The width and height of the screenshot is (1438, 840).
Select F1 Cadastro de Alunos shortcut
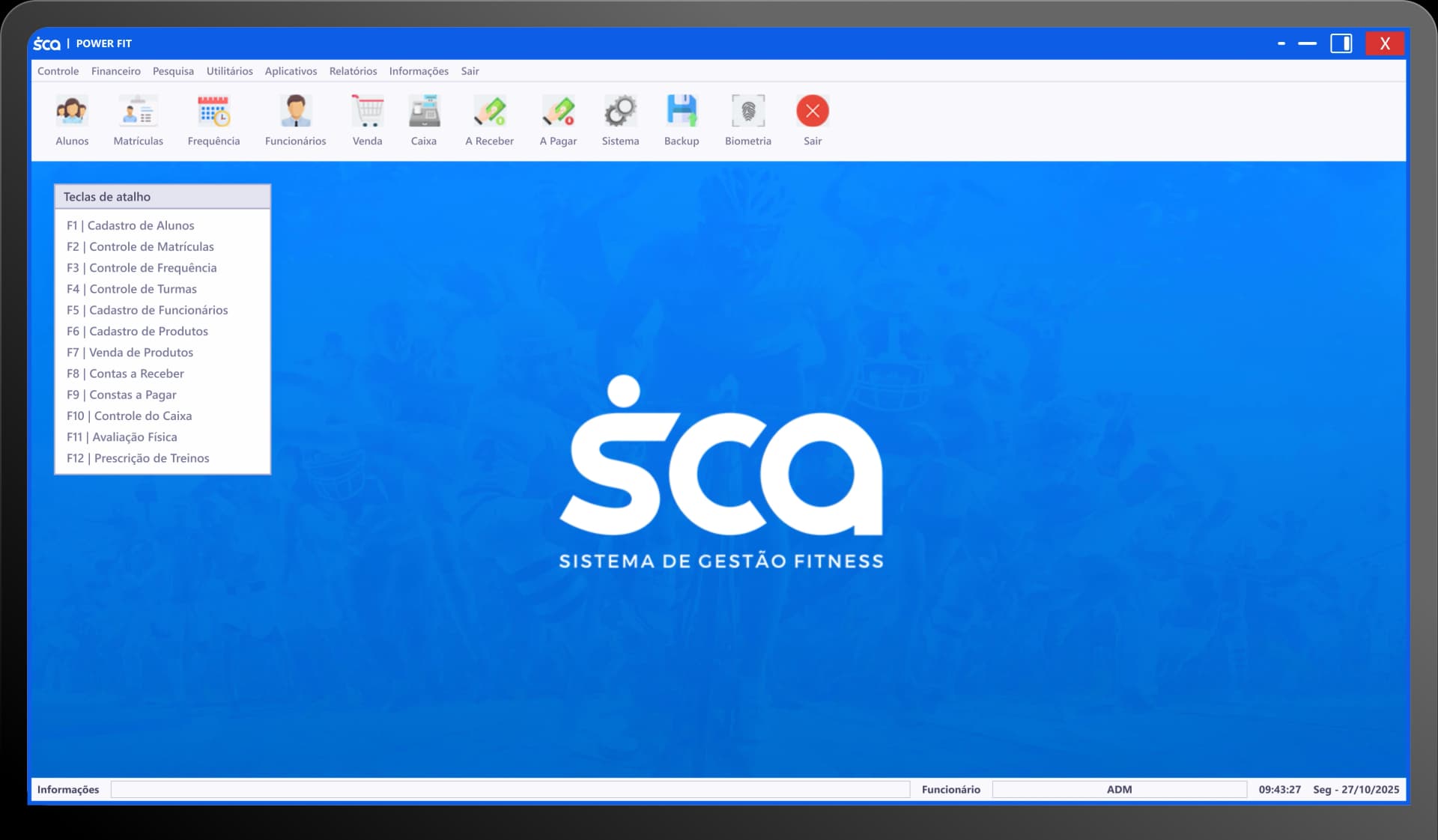click(130, 225)
